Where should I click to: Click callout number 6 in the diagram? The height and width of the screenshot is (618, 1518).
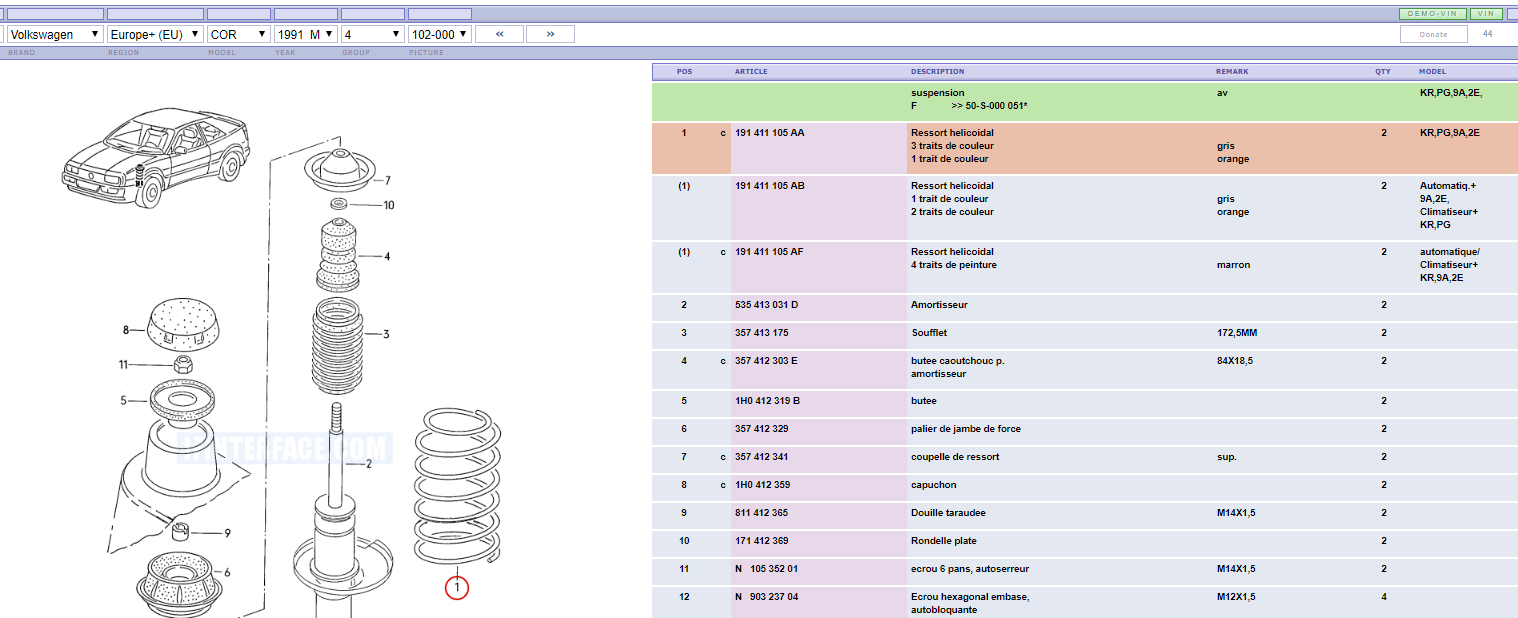(227, 572)
